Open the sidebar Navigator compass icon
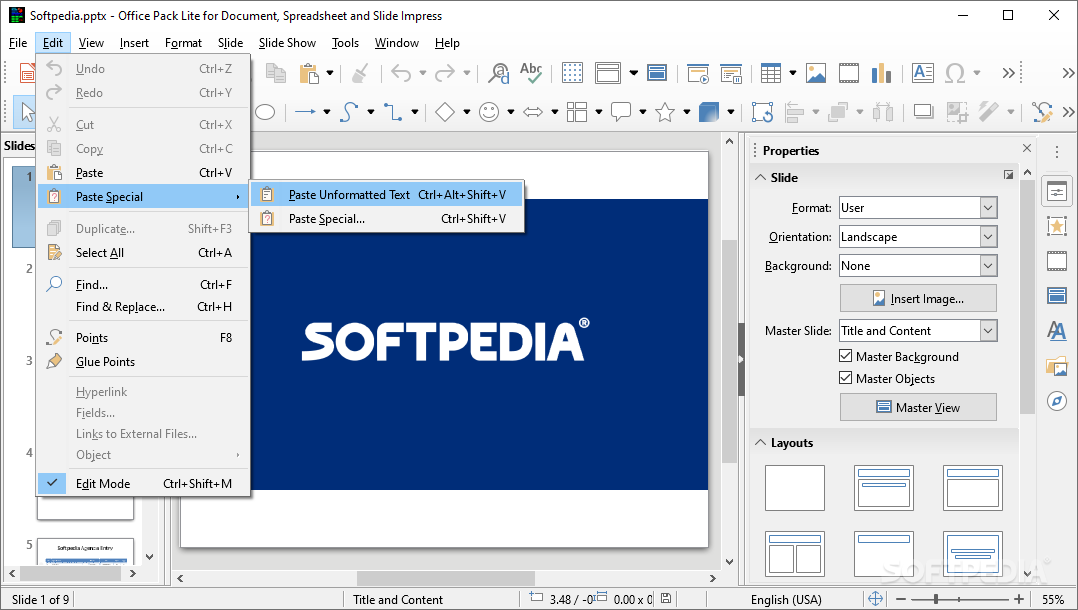 1057,400
